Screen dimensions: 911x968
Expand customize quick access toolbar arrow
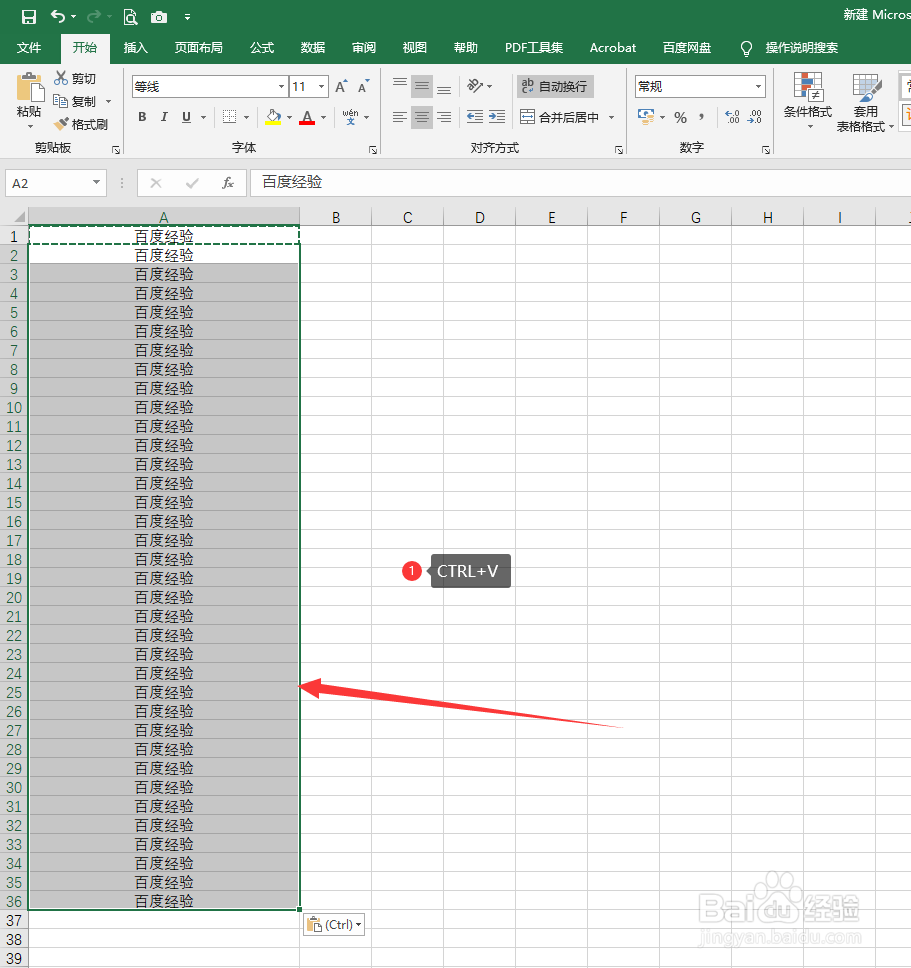click(188, 17)
